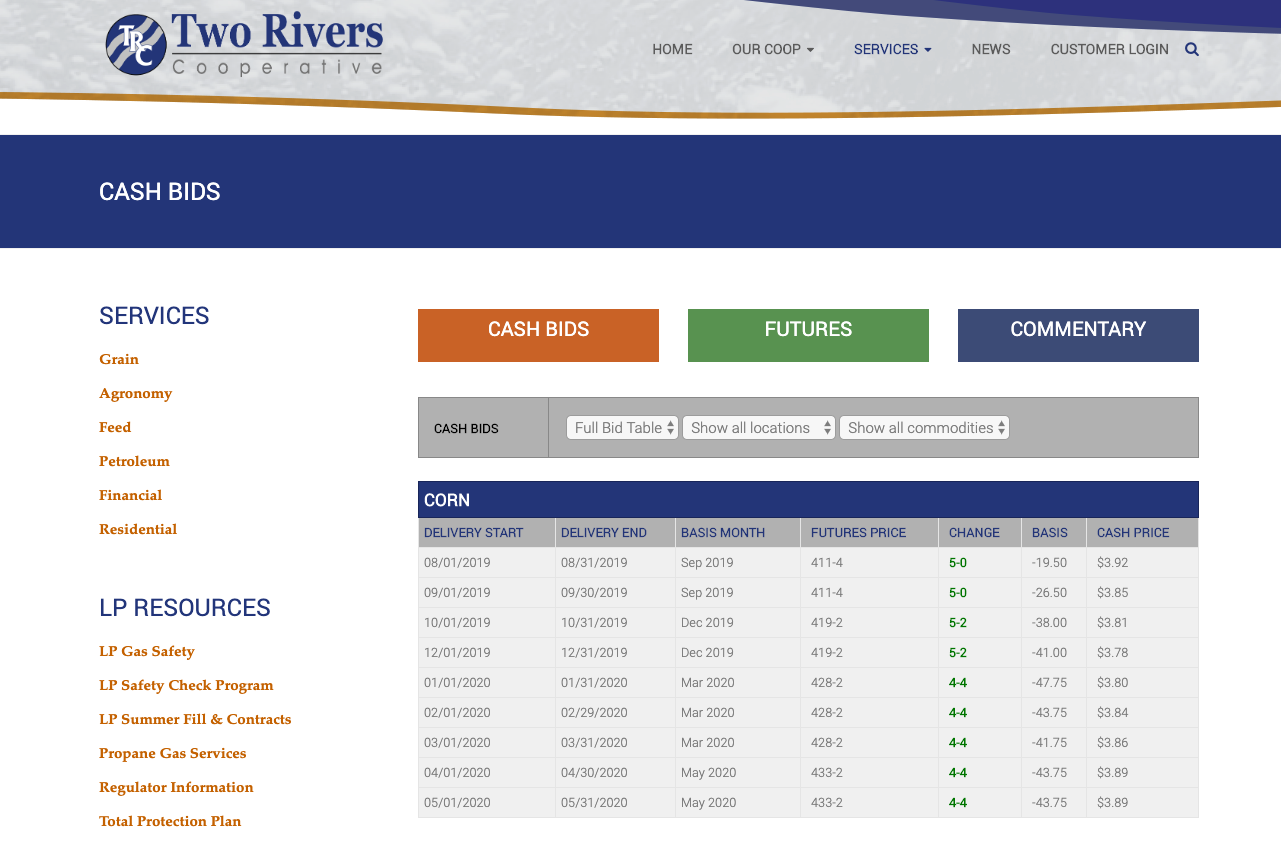Open LP Summer Fill & Contracts link

(x=195, y=719)
